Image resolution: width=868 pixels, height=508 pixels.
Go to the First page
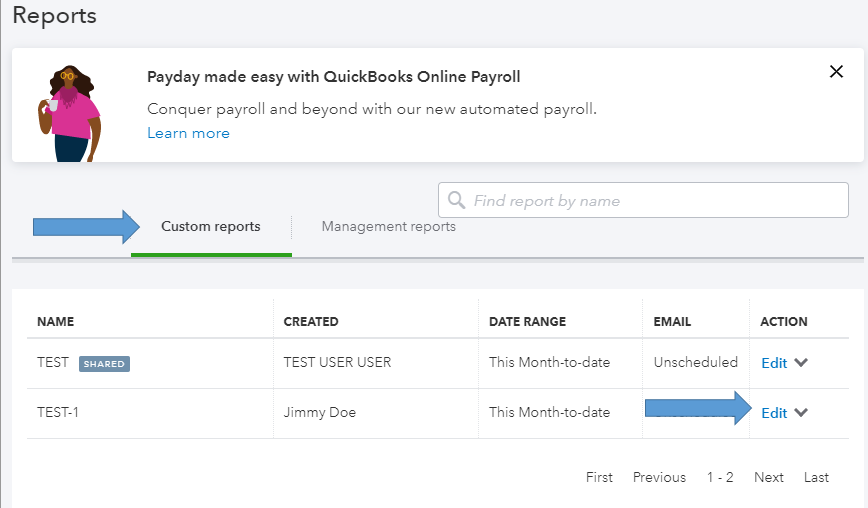(599, 477)
